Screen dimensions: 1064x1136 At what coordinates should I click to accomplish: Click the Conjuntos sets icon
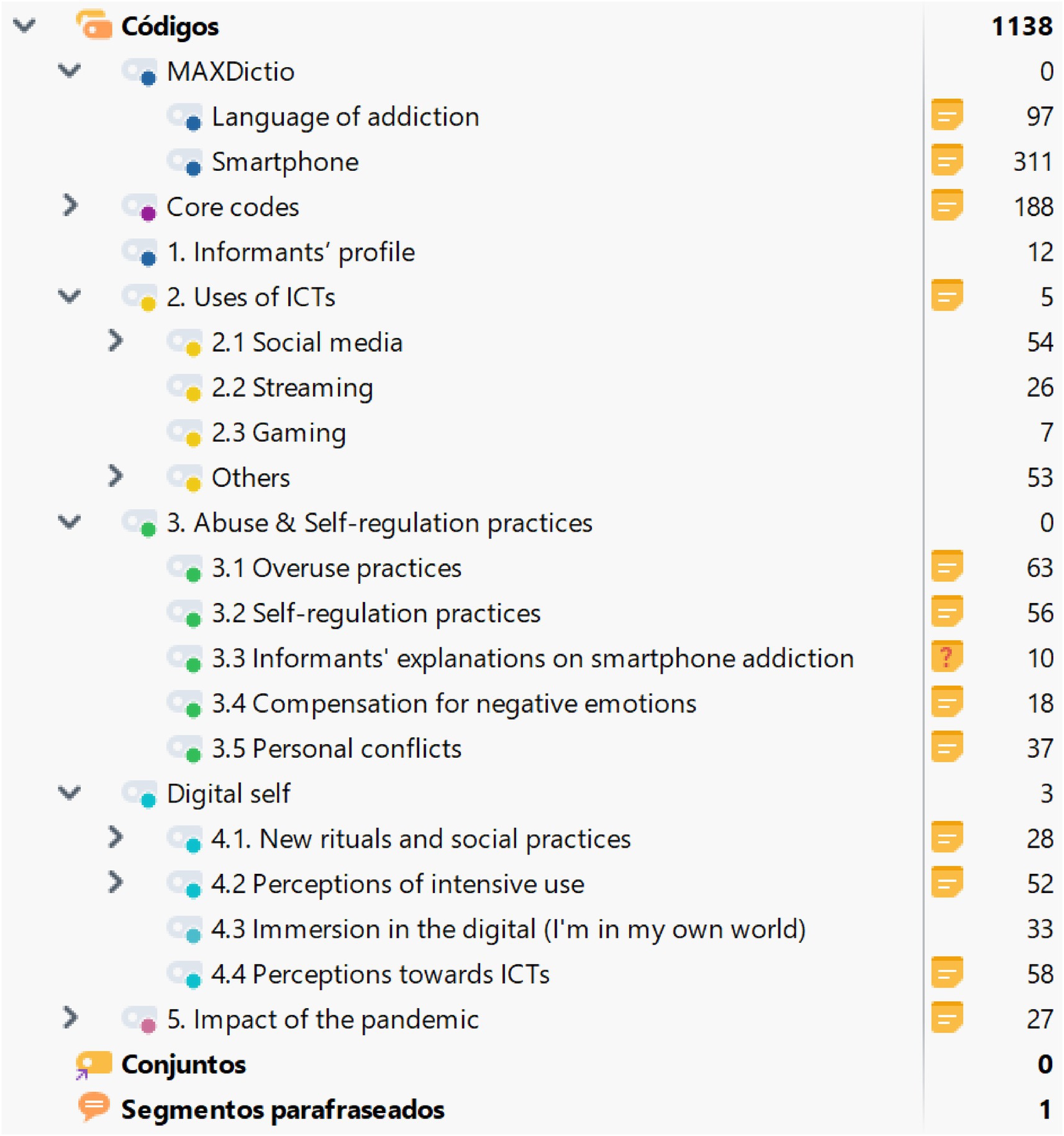click(93, 1064)
